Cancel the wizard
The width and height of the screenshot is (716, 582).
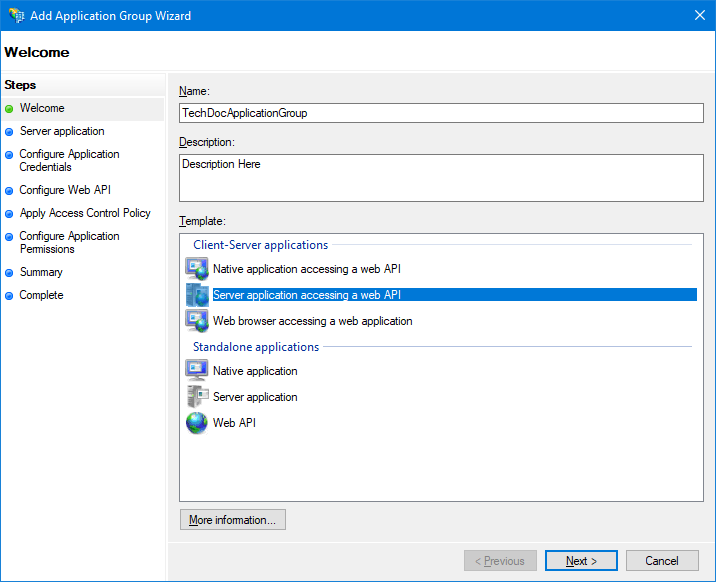662,561
